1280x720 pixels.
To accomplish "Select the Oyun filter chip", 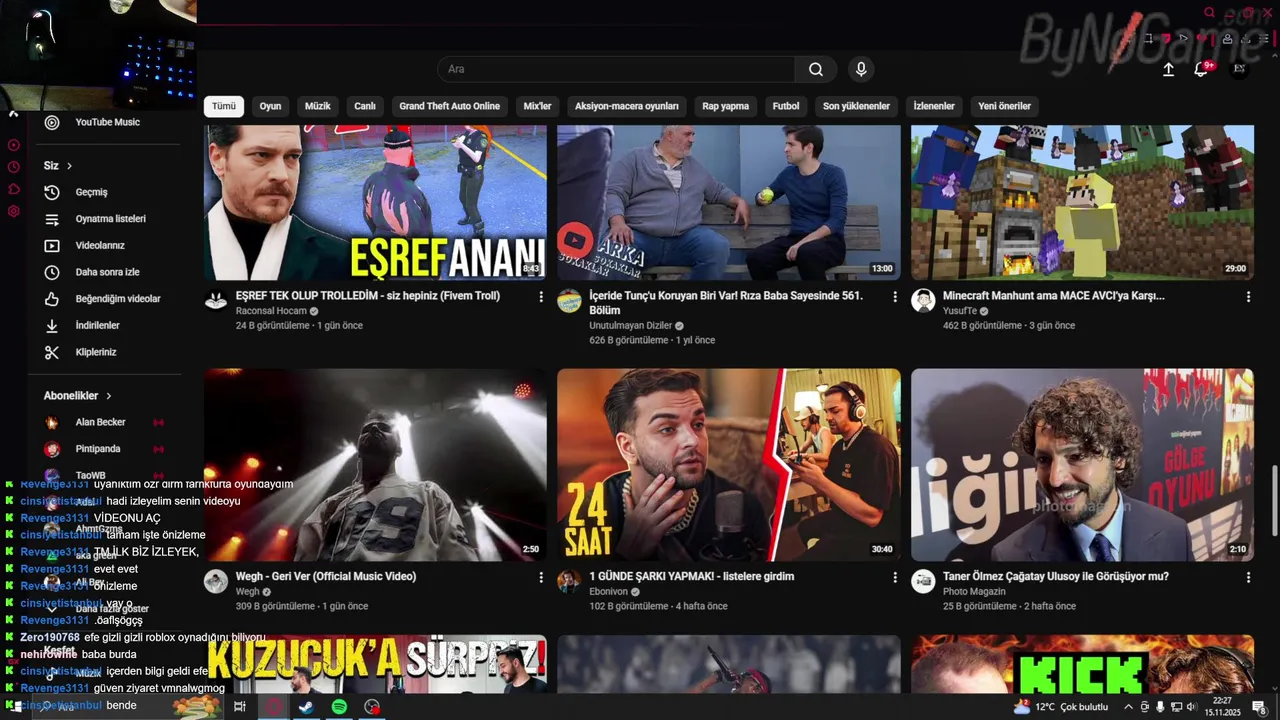I will pos(270,106).
